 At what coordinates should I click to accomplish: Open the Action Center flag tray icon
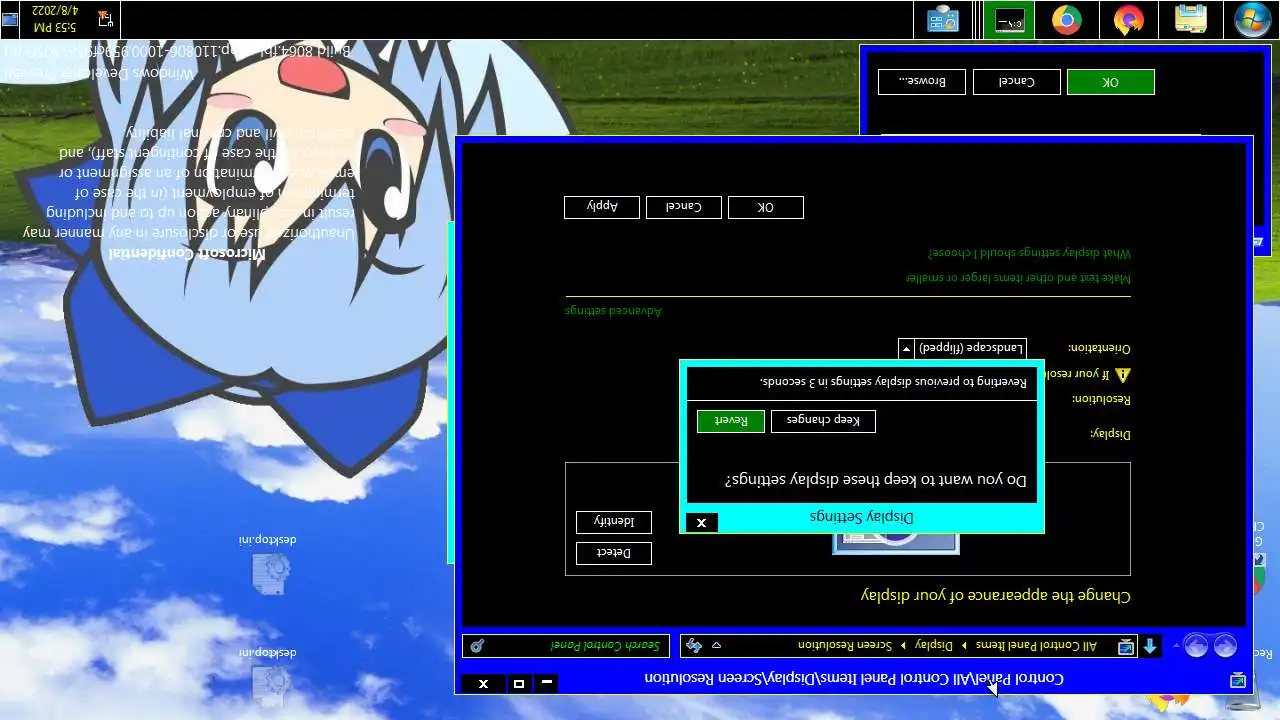(x=105, y=17)
